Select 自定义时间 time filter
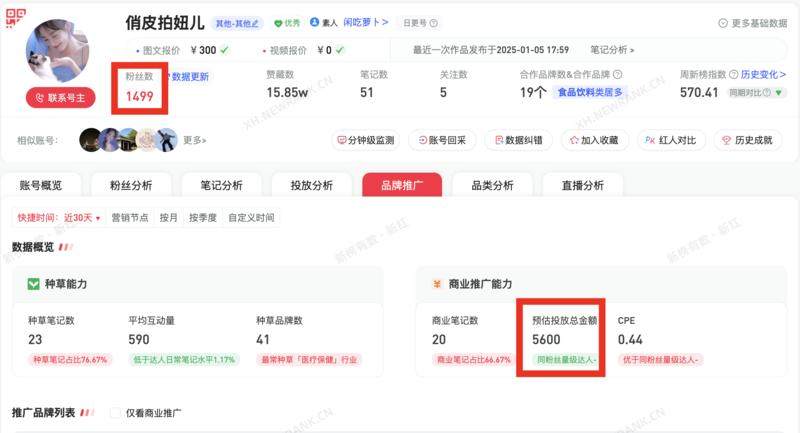 tap(251, 218)
